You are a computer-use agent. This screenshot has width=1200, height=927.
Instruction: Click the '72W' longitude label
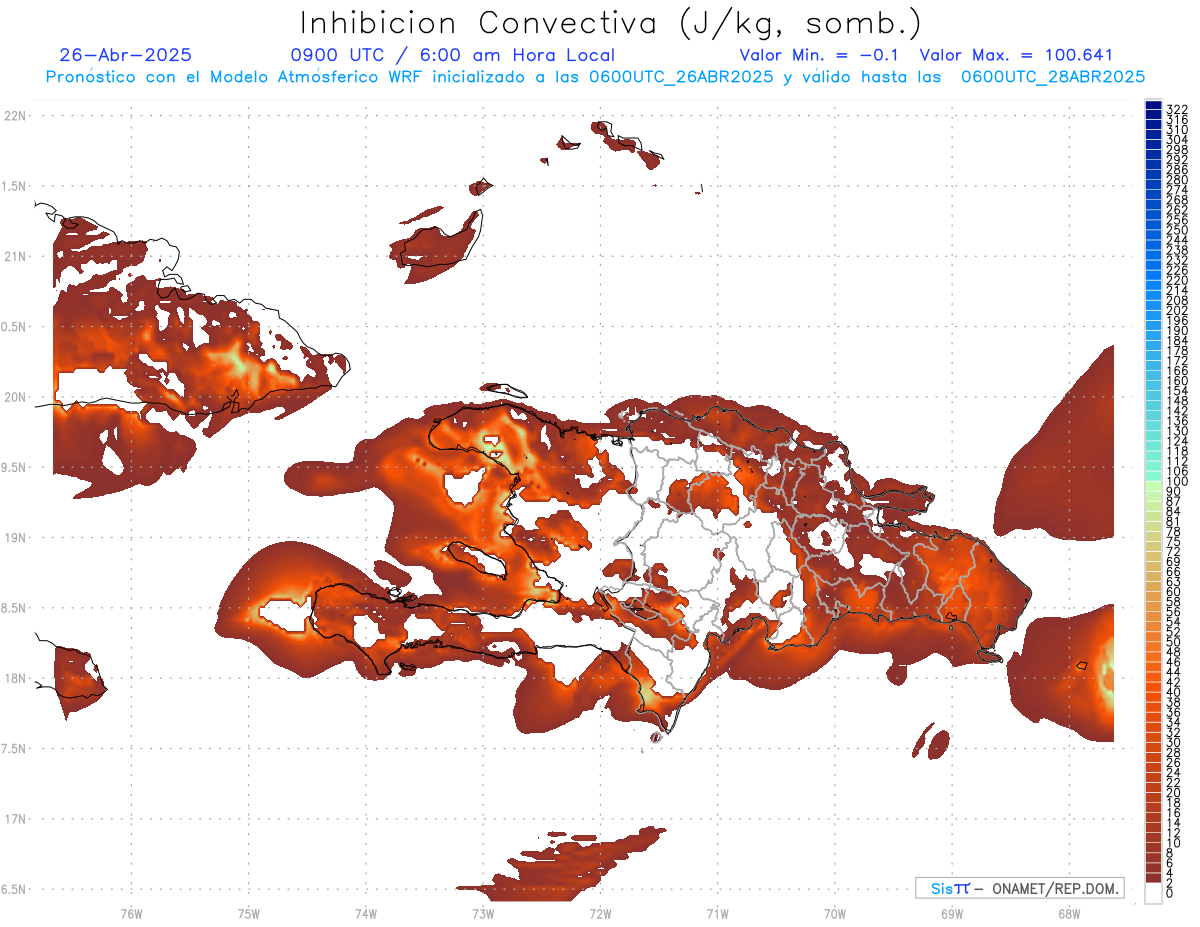600,913
